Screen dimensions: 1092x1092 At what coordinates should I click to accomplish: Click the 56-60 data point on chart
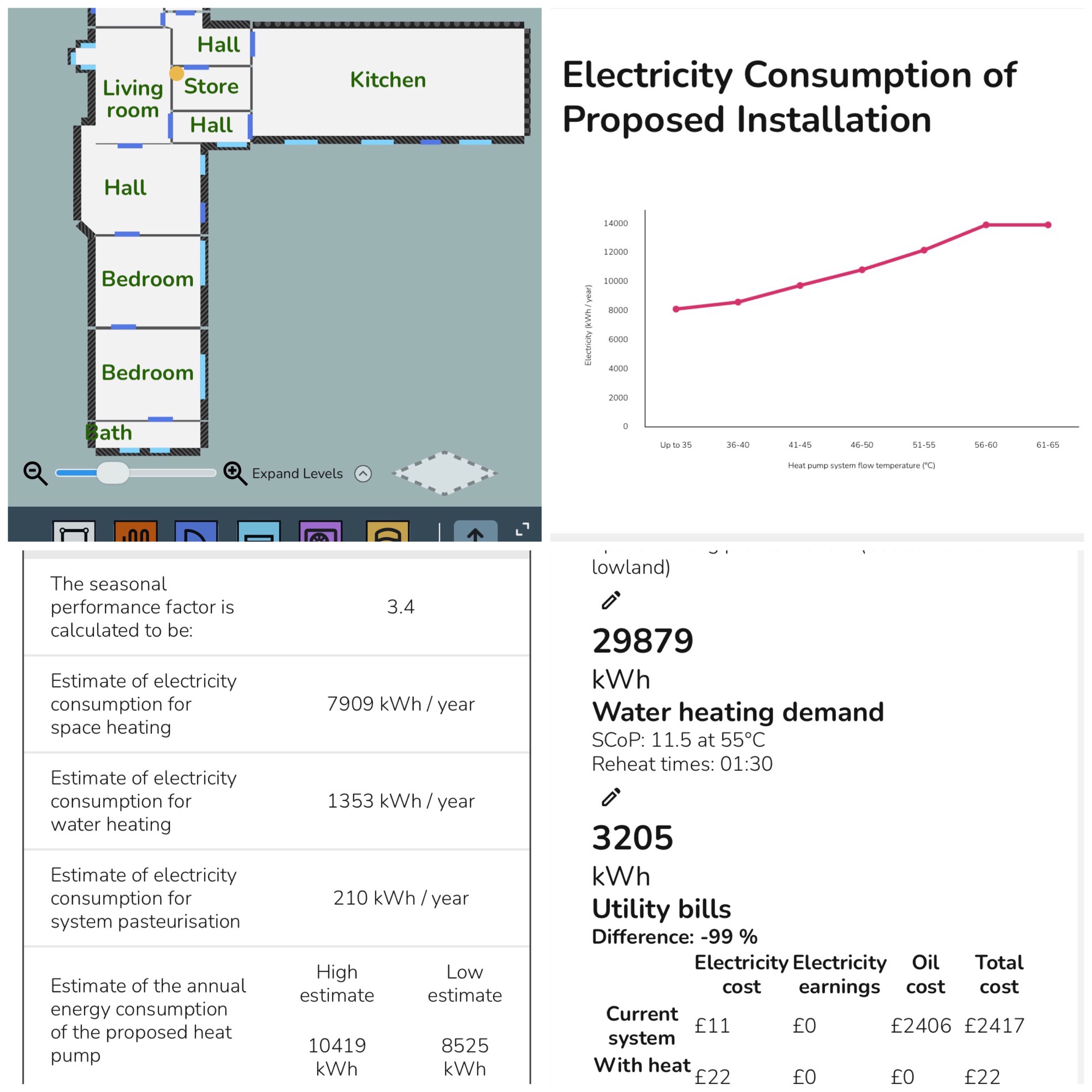click(986, 225)
